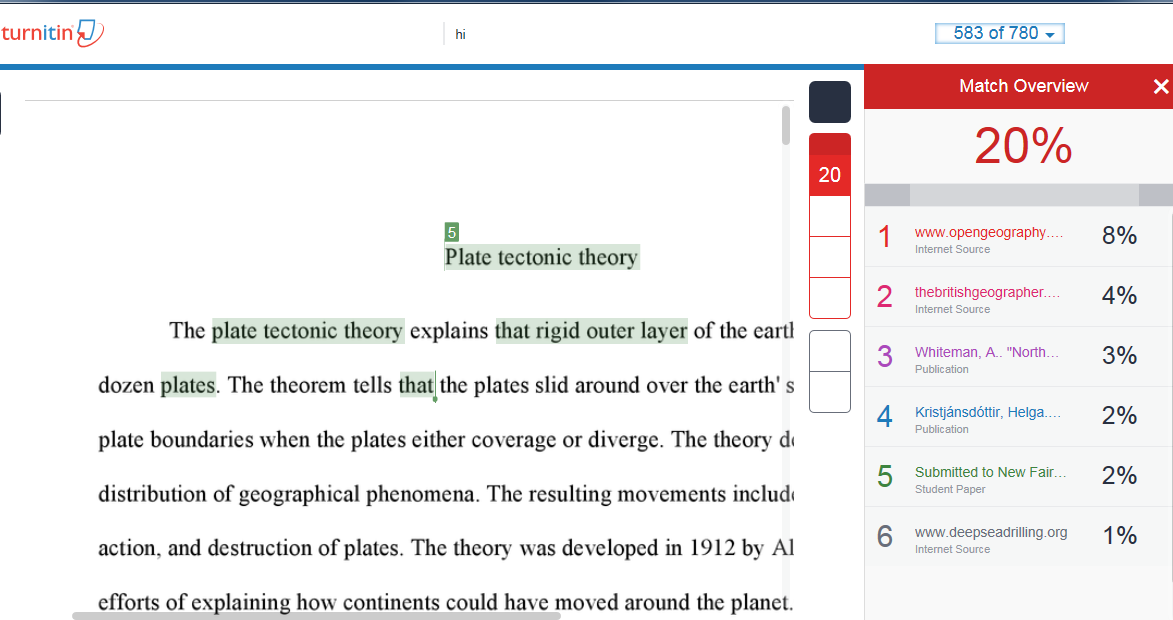Click the horizontal document scrollbar
1173x620 pixels.
coord(316,616)
